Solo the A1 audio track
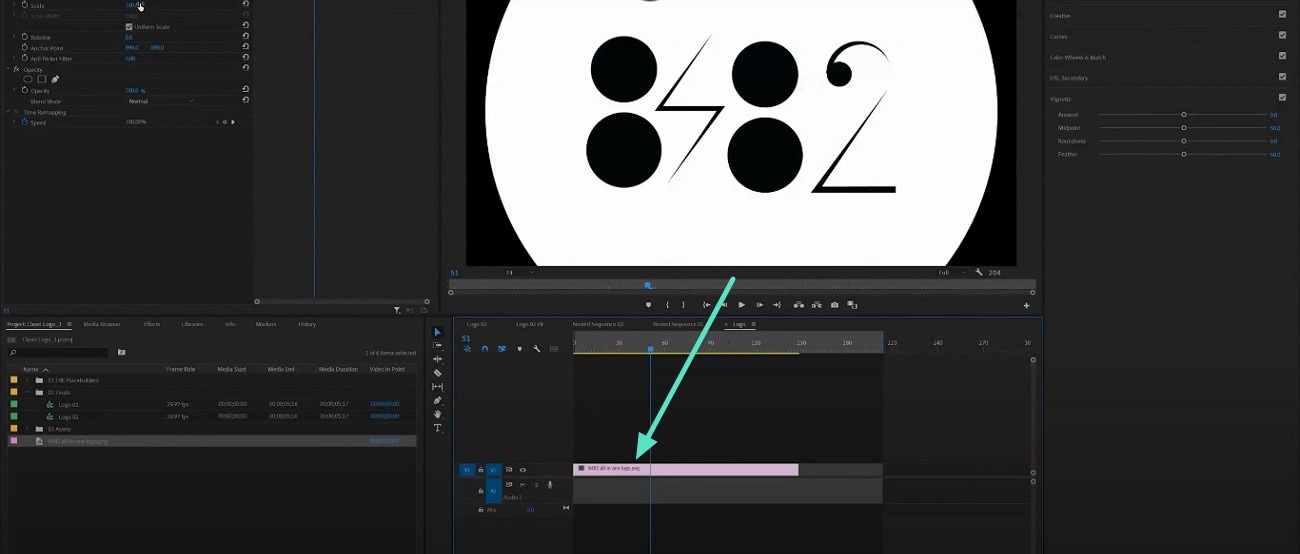Image resolution: width=1300 pixels, height=554 pixels. coord(536,485)
